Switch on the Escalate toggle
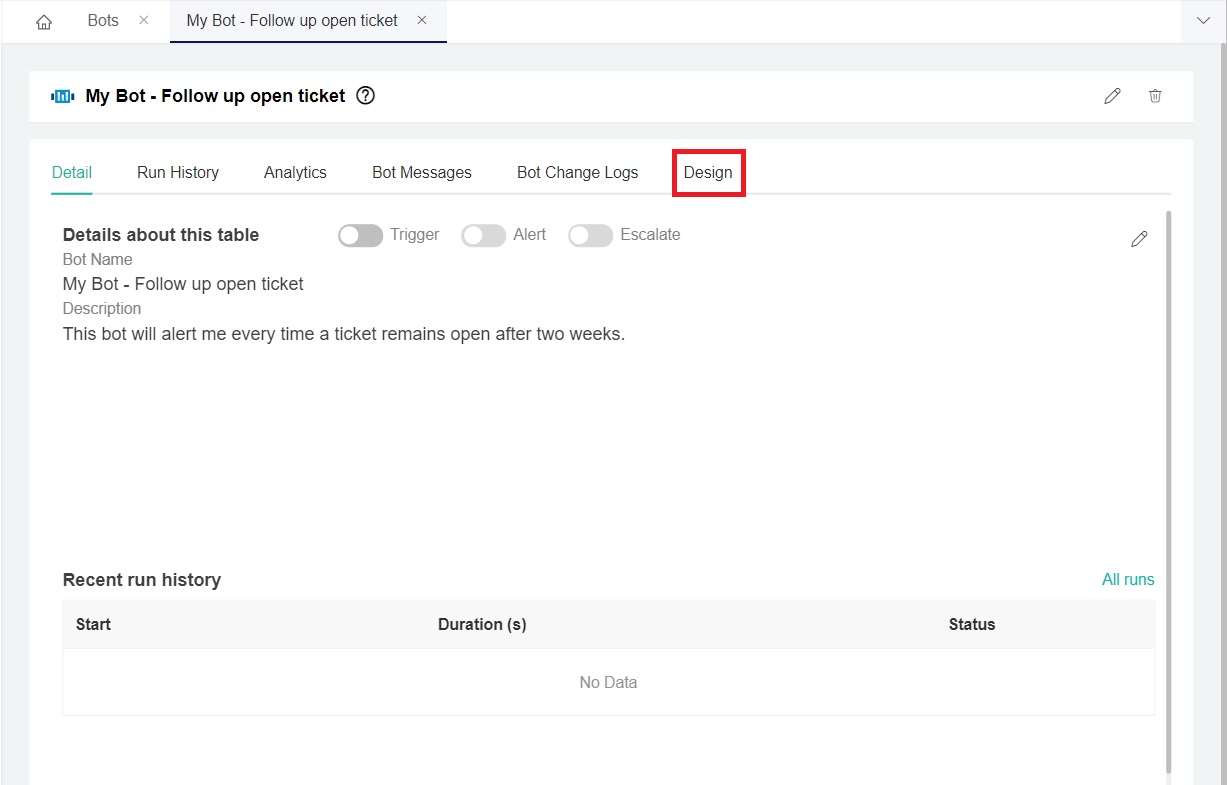The height and width of the screenshot is (785, 1227). (590, 235)
